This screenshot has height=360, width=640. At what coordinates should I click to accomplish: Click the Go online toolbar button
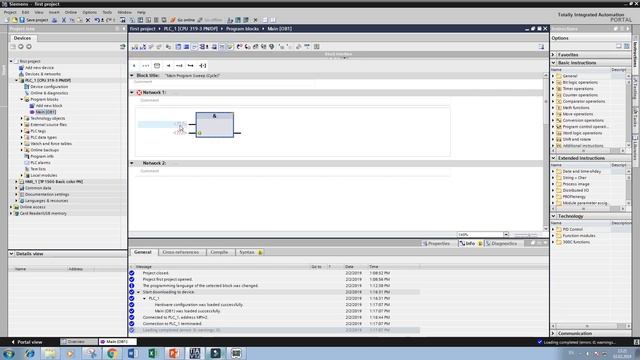coord(182,20)
